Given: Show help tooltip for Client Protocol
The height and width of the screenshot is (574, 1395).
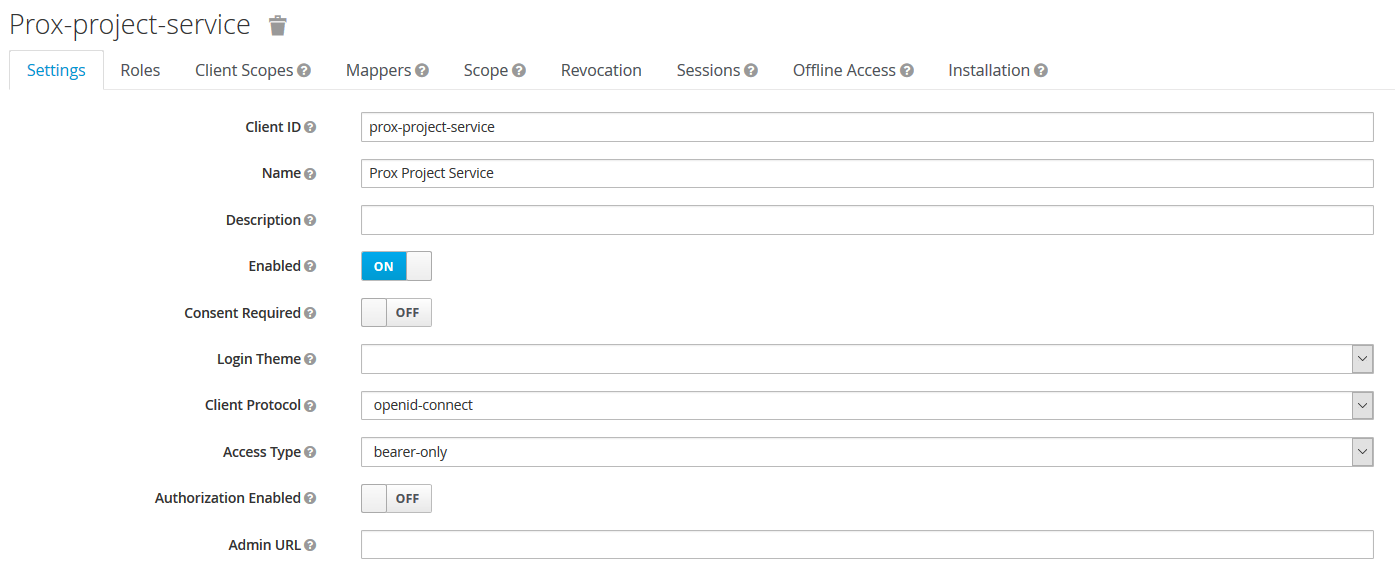Looking at the screenshot, I should click(x=310, y=406).
